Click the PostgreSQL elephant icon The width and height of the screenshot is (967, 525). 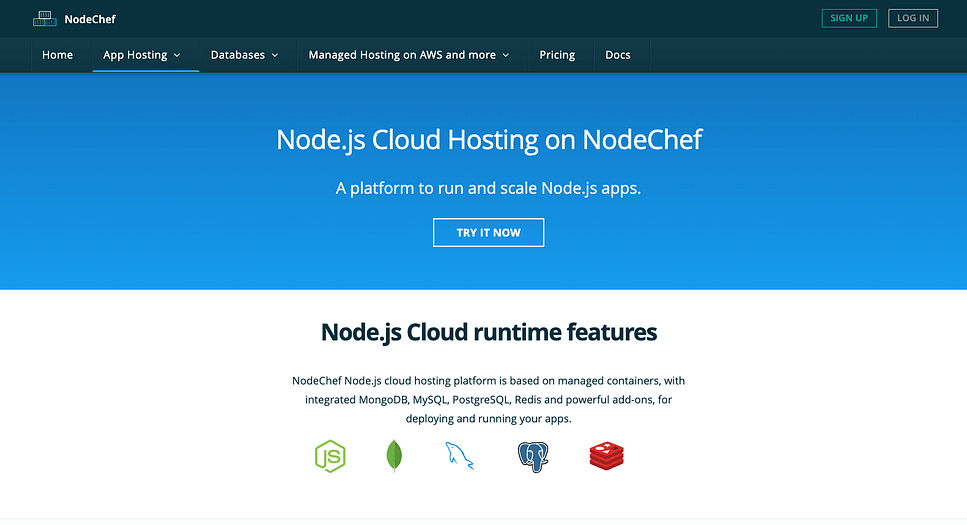point(533,456)
